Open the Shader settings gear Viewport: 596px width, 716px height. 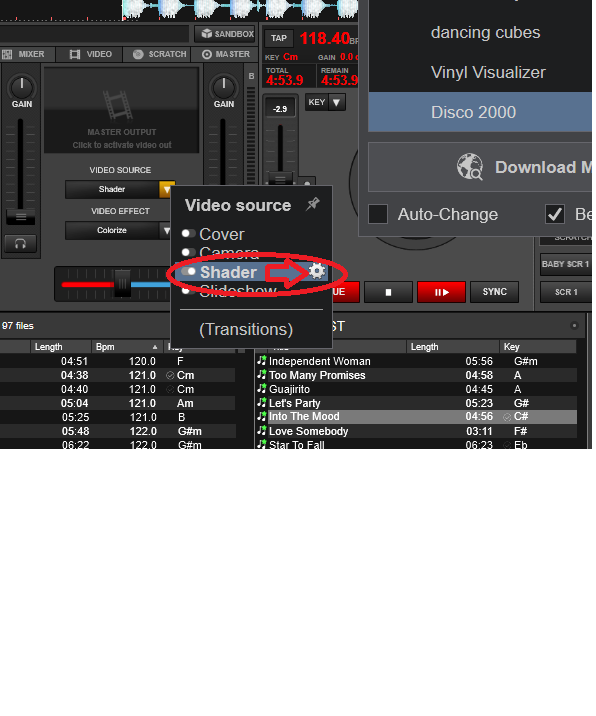[x=317, y=271]
